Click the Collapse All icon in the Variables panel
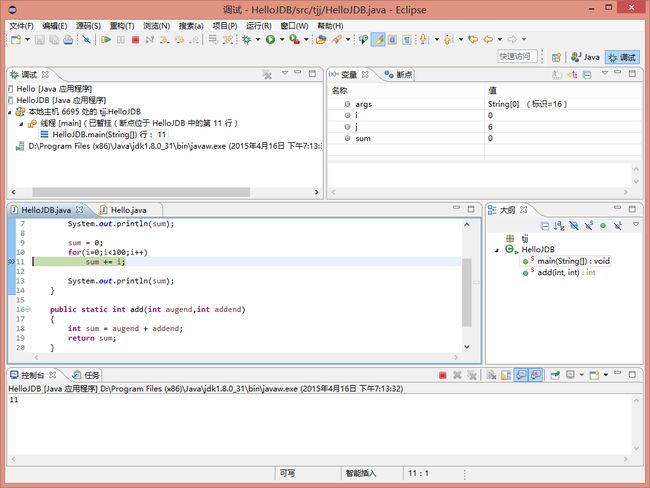The image size is (650, 488). (587, 75)
